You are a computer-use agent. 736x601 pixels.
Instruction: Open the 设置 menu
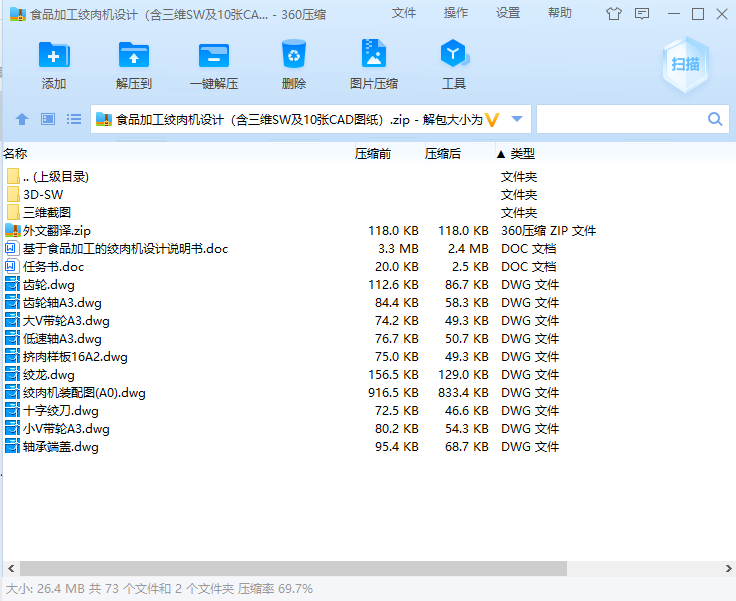point(508,13)
